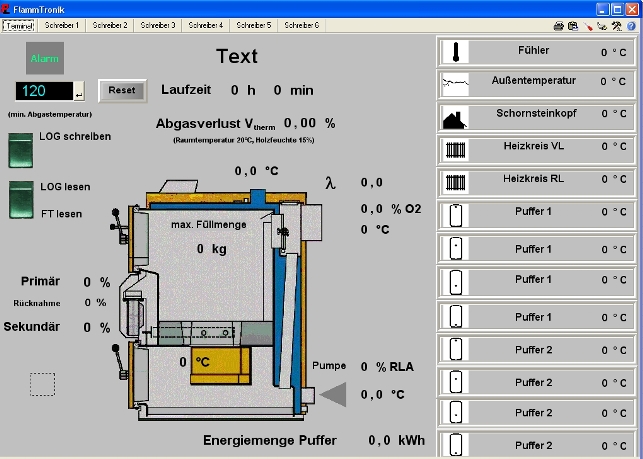Image resolution: width=643 pixels, height=459 pixels.
Task: Click the dotted empty box at bottom left
Action: pos(43,384)
